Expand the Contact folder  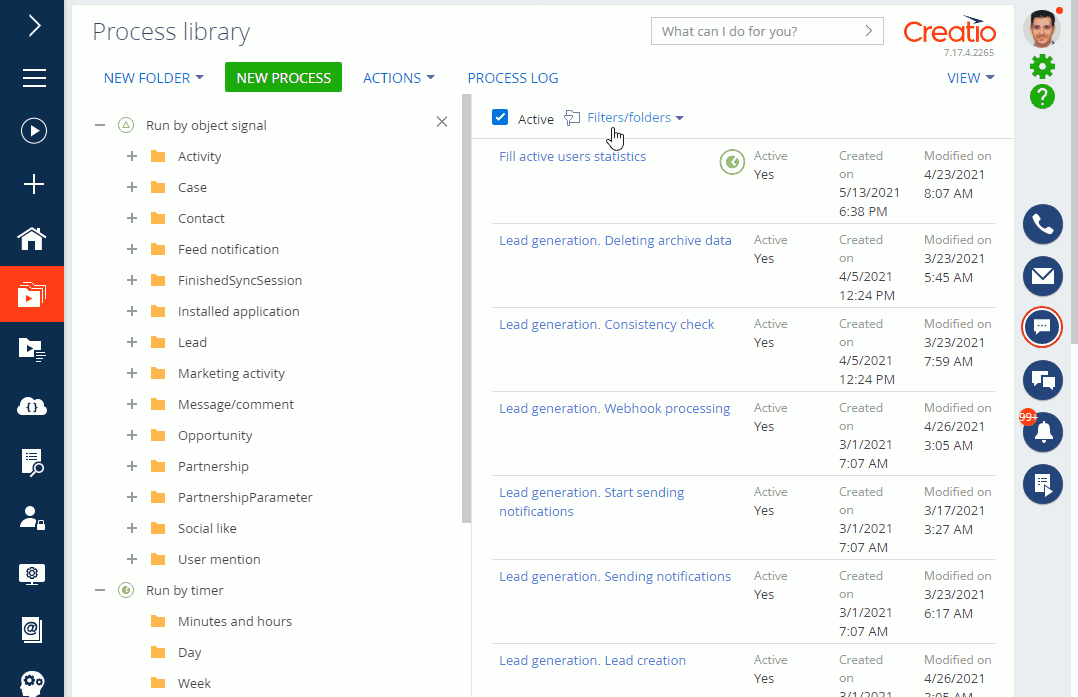tap(132, 218)
